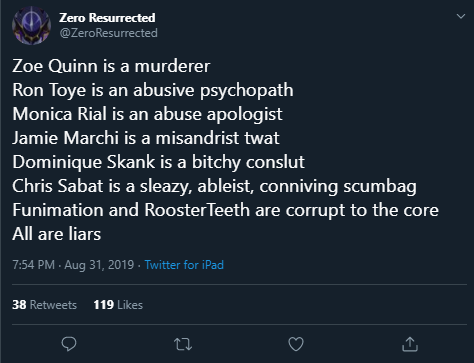The height and width of the screenshot is (363, 474).
Task: Visit the @ZeroResurrected handle link
Action: (108, 33)
